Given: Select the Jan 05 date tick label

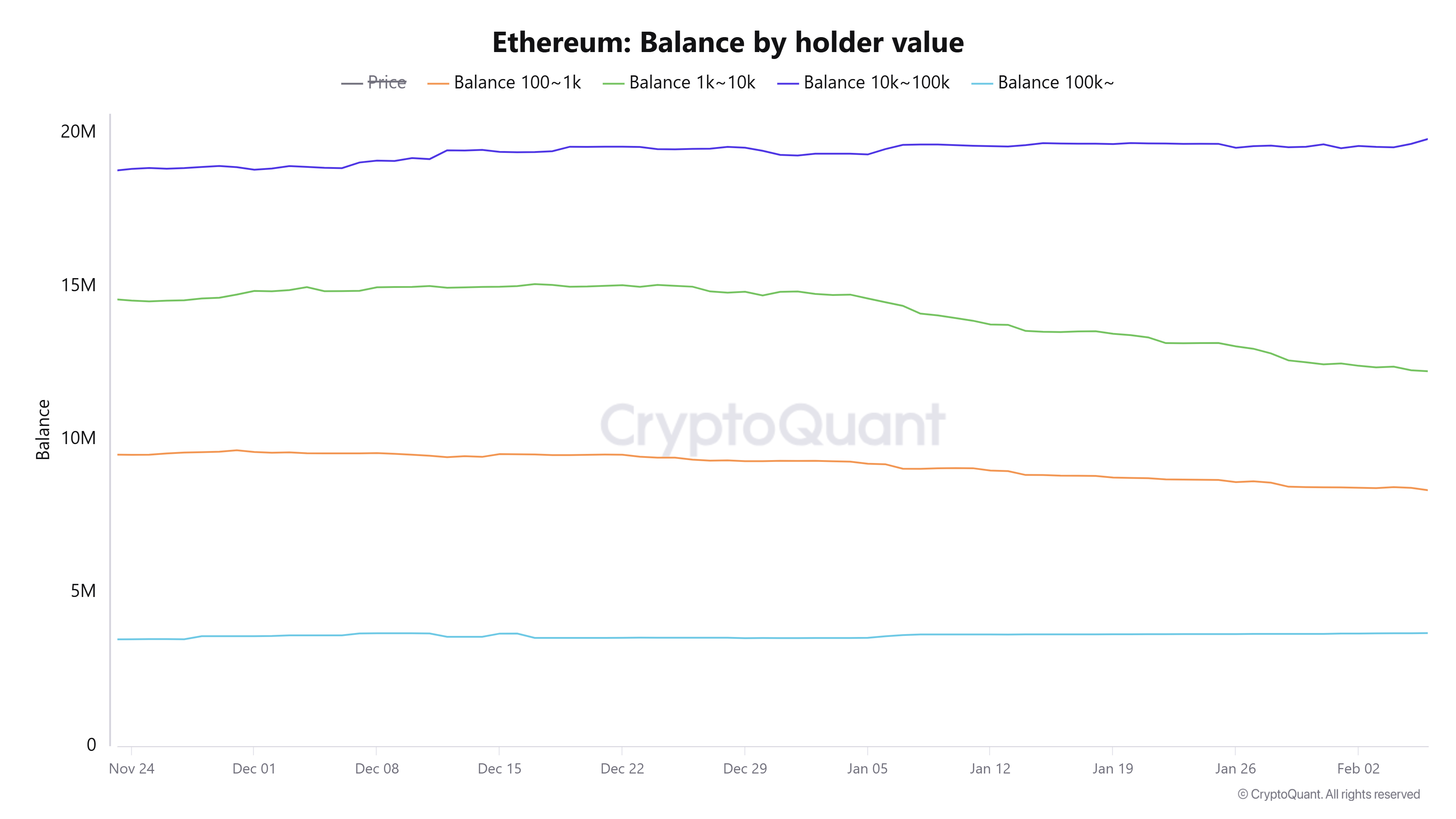Looking at the screenshot, I should tap(867, 769).
